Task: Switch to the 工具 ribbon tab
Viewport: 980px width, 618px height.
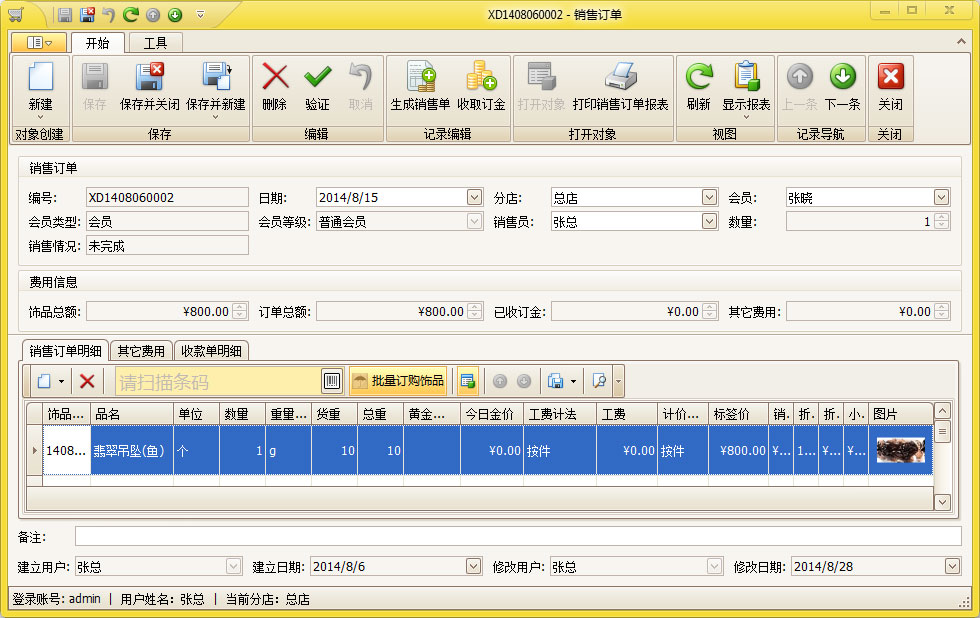Action: point(156,42)
